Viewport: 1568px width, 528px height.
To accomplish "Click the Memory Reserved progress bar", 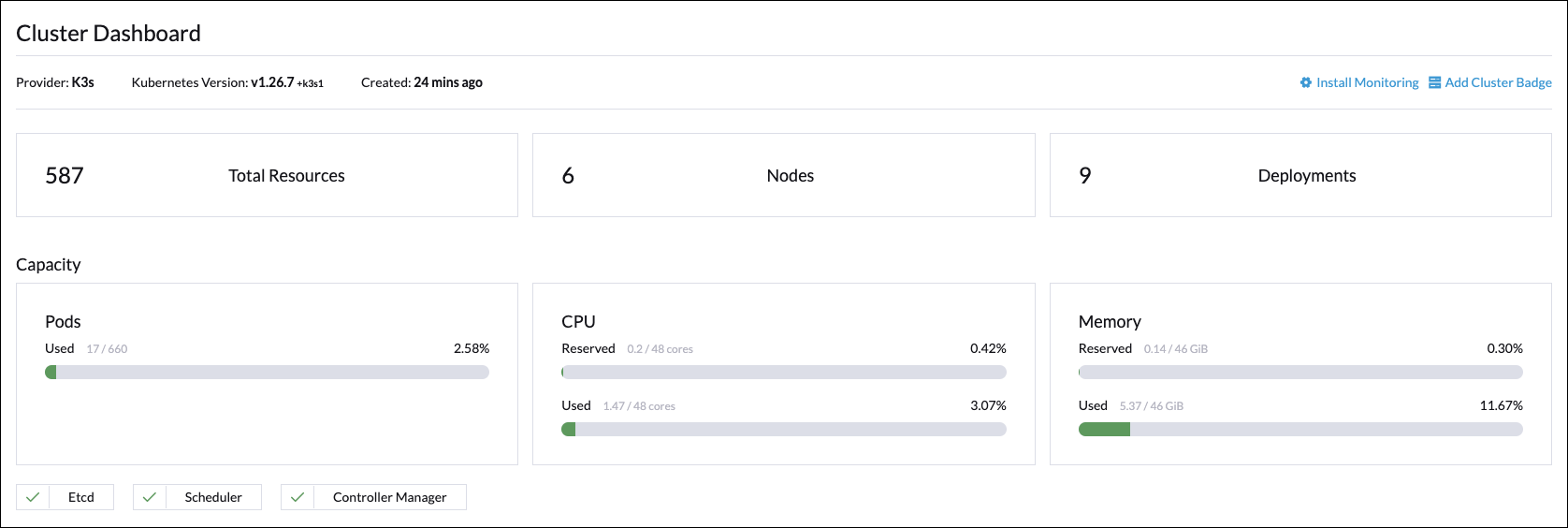I will tap(1300, 373).
